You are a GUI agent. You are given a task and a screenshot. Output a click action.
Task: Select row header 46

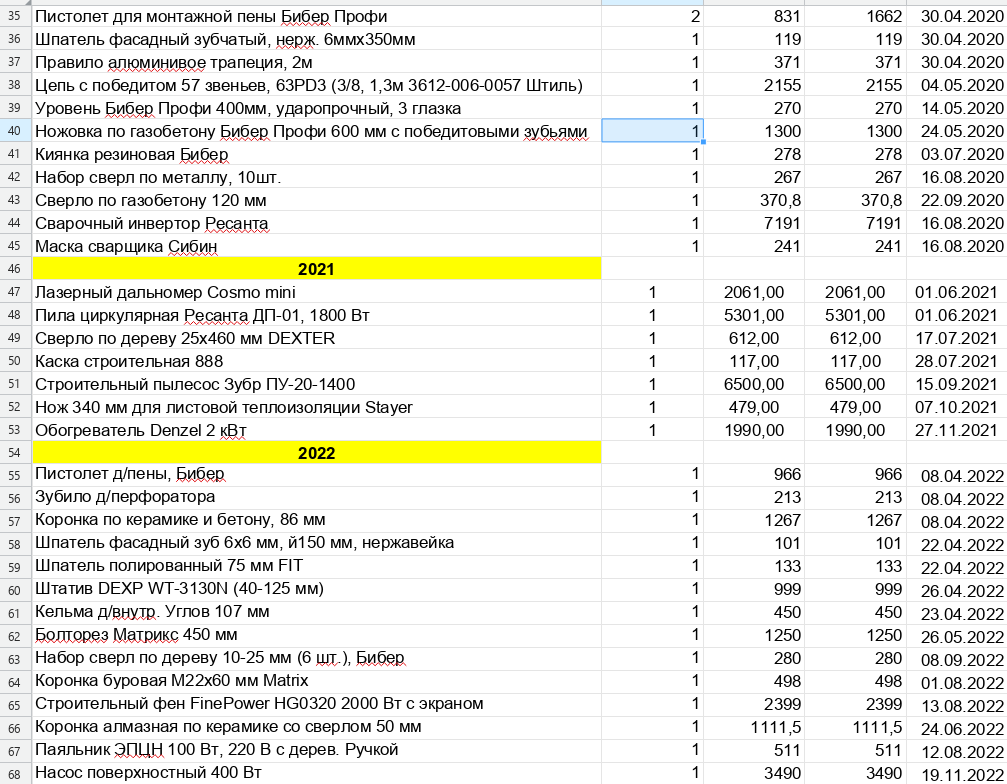[x=15, y=269]
